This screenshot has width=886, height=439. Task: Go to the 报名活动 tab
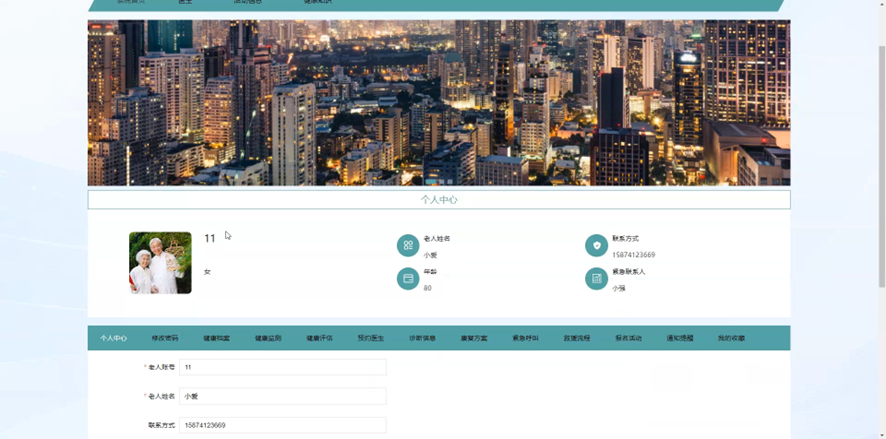pyautogui.click(x=628, y=338)
